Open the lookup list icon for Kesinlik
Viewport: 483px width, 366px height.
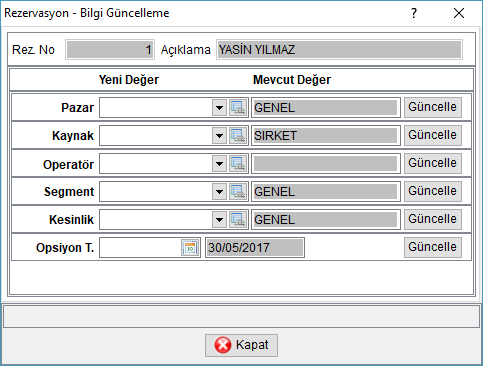238,220
